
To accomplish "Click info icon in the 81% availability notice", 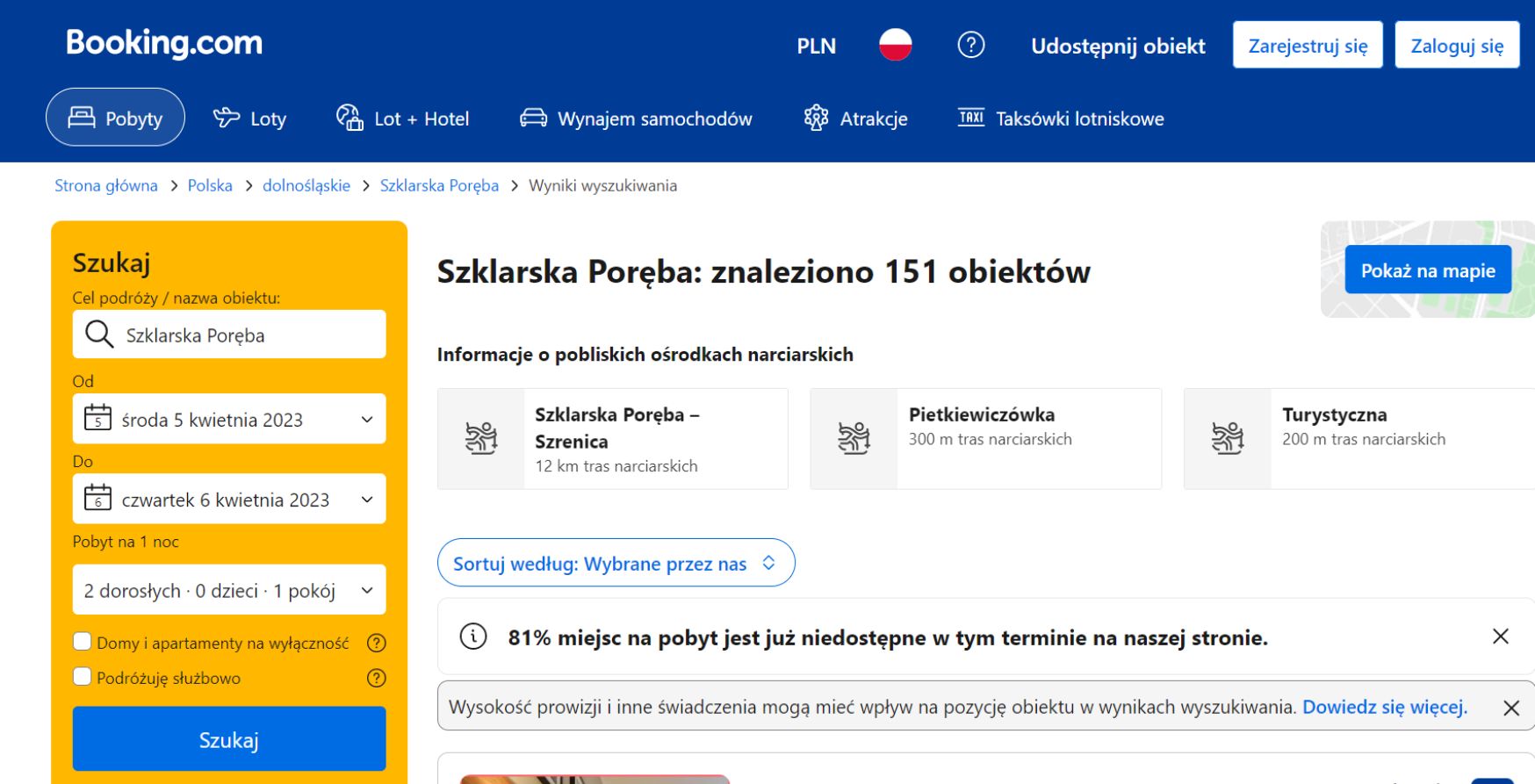I will coord(473,637).
